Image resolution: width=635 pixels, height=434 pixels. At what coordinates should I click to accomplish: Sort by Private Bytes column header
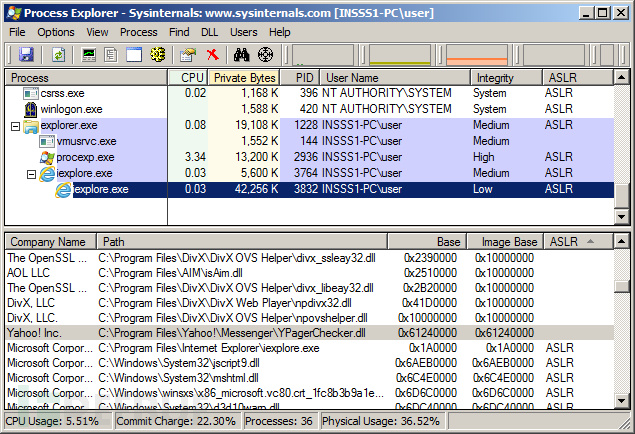coord(244,77)
